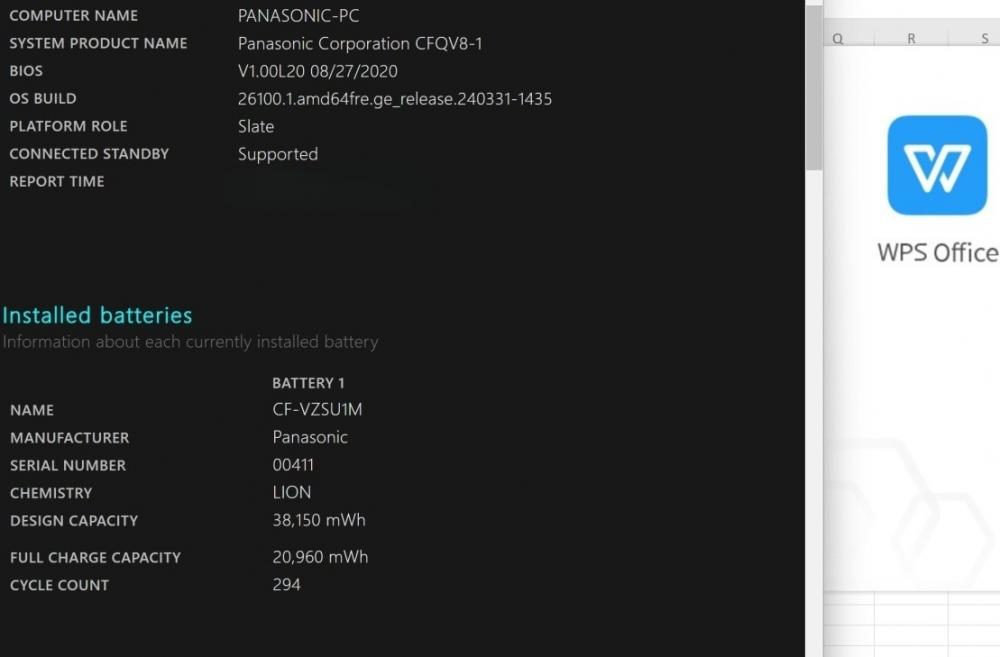
Task: Click the computer name PANASONIC-PC
Action: 298,16
